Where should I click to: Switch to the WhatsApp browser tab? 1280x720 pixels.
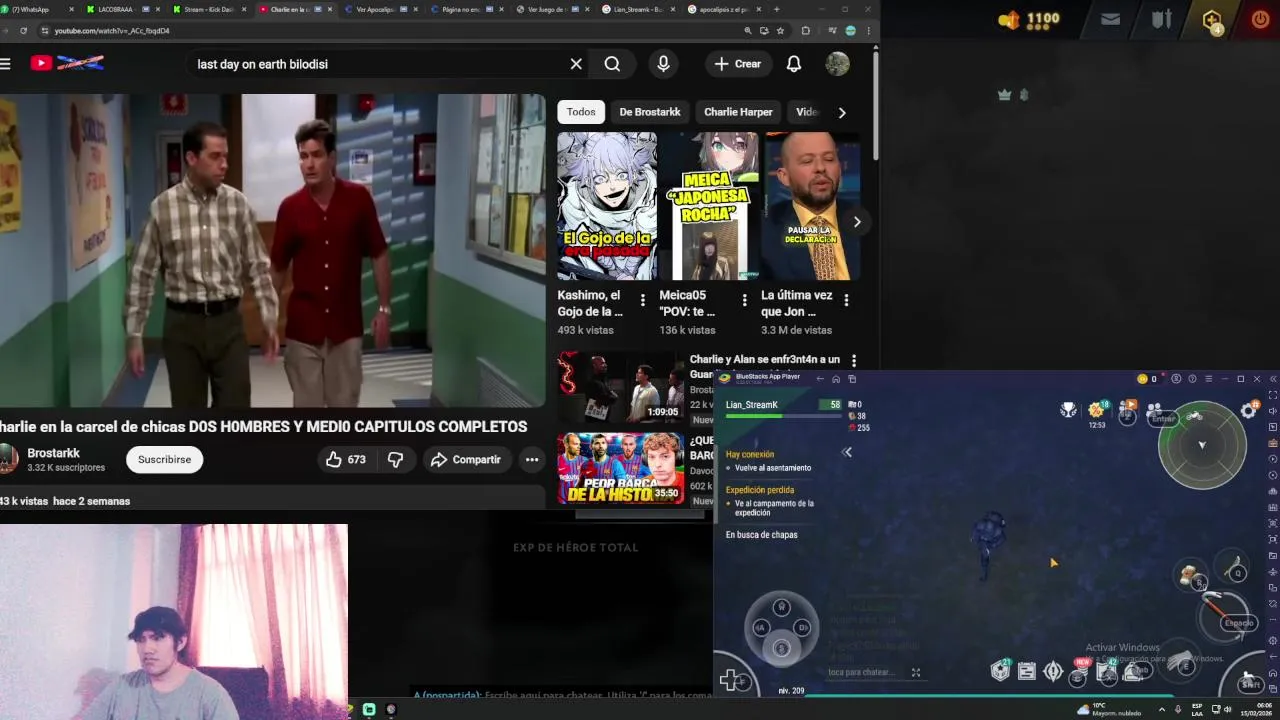[38, 9]
